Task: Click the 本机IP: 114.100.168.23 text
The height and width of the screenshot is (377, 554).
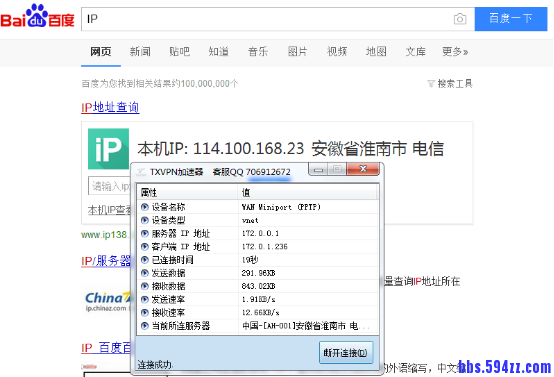Action: [220, 149]
